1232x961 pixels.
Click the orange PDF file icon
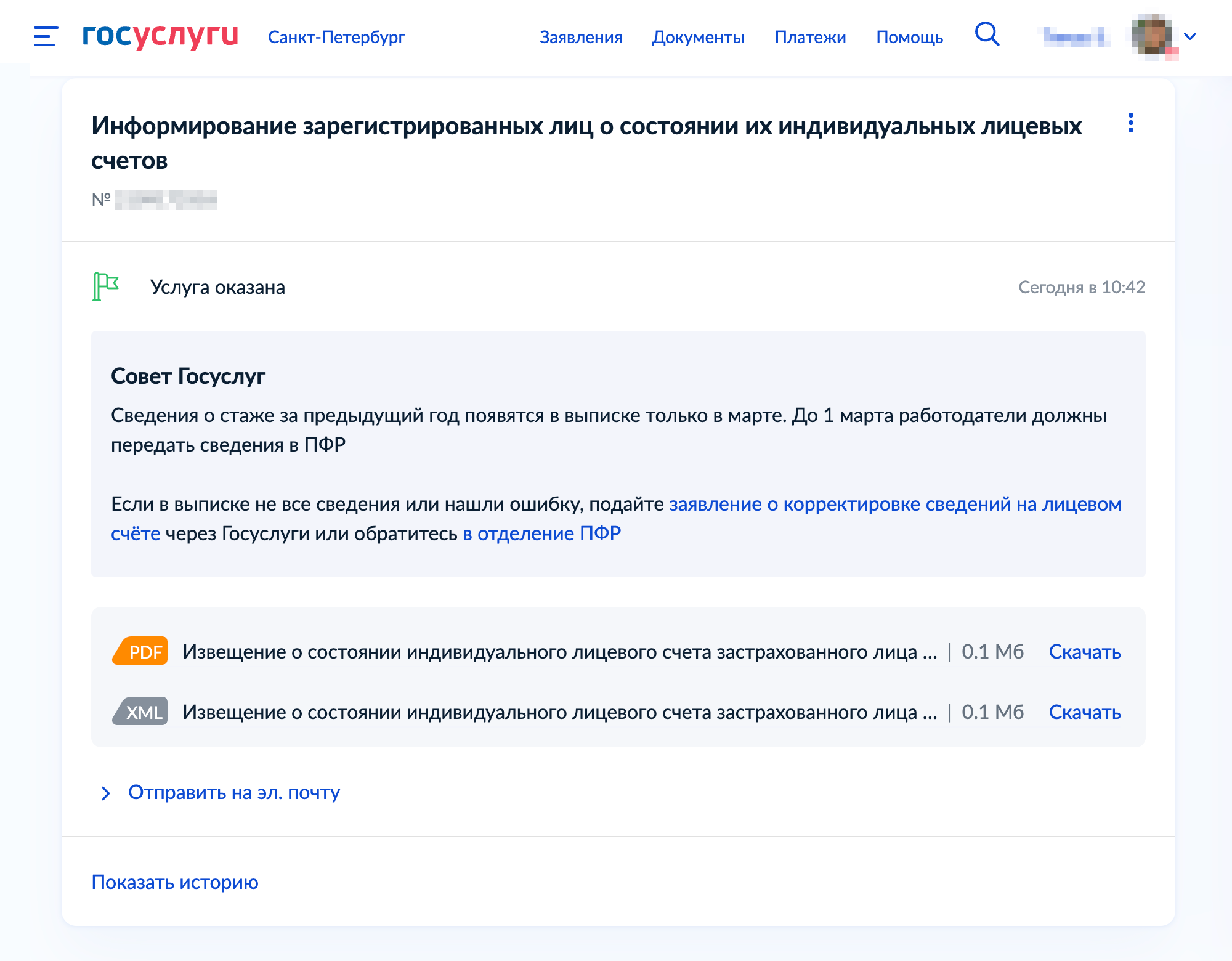(x=140, y=651)
